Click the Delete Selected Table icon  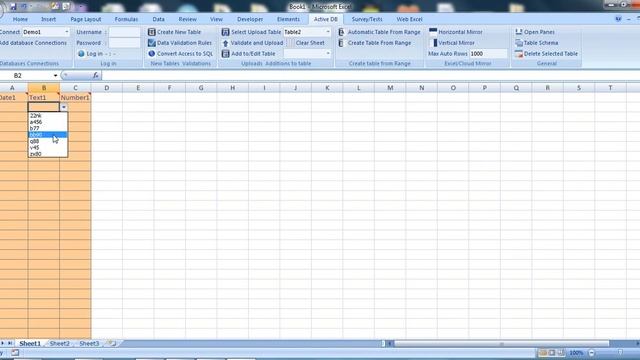pyautogui.click(x=519, y=53)
